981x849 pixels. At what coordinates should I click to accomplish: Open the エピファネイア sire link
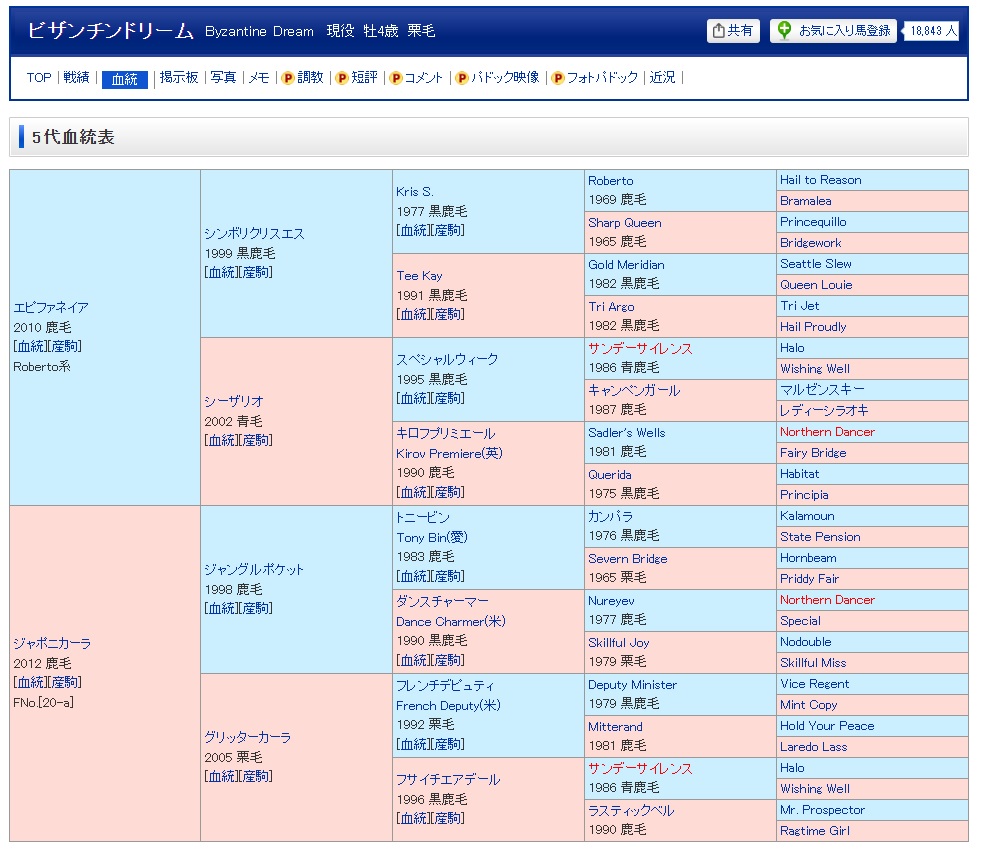51,308
